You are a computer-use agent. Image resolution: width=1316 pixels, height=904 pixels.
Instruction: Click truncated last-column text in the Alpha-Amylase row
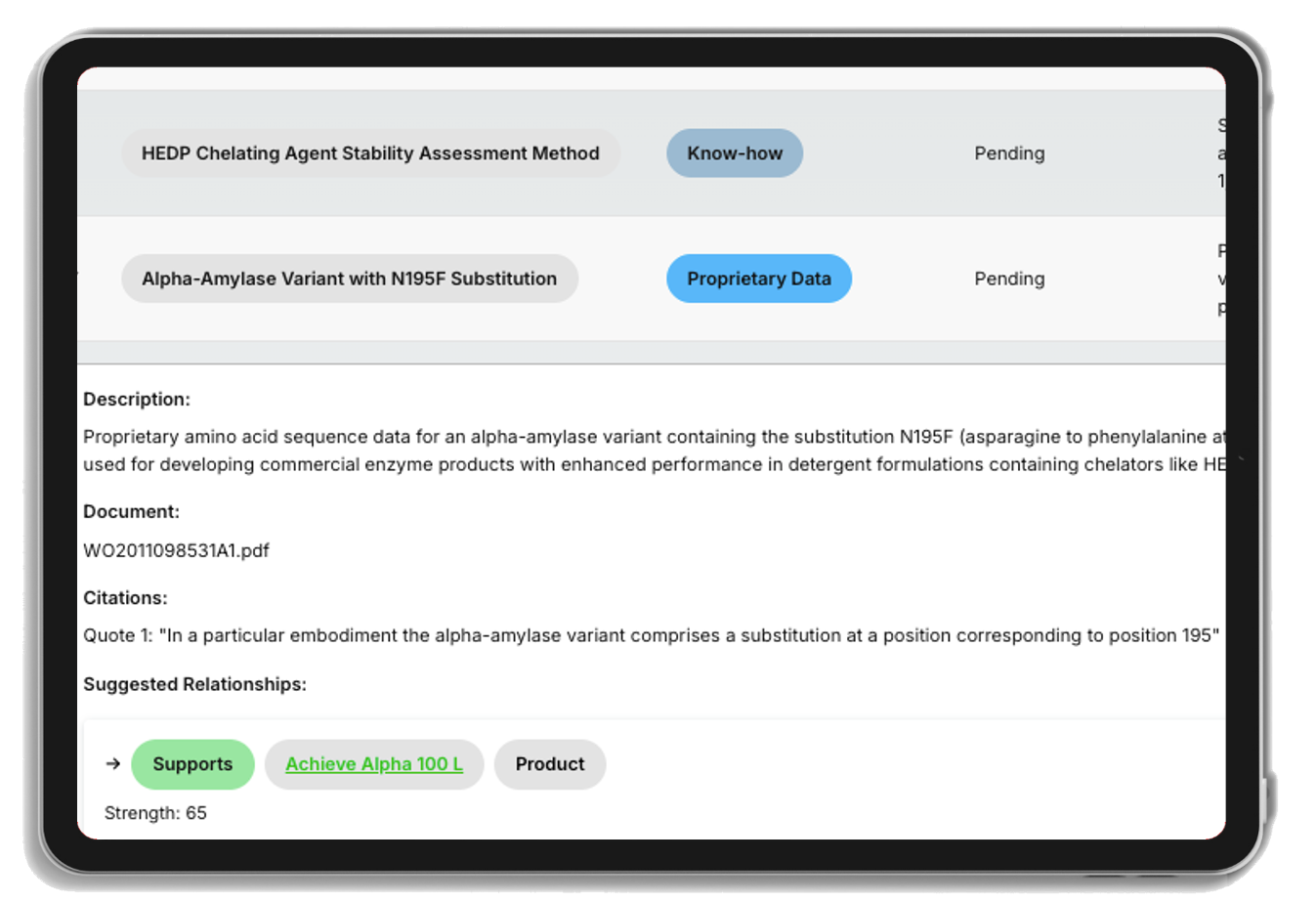1220,279
